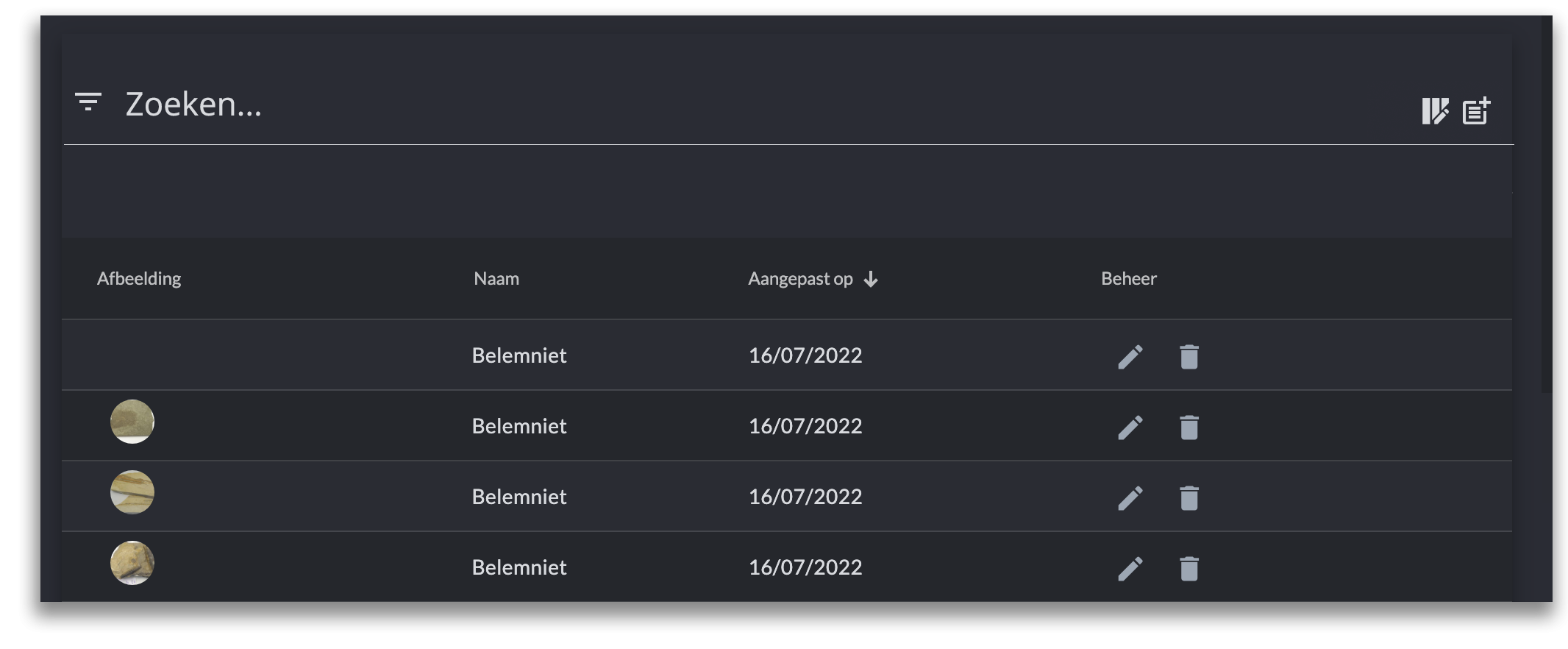The height and width of the screenshot is (649, 1568).
Task: Open thumbnail image in fourth row
Action: [x=132, y=563]
